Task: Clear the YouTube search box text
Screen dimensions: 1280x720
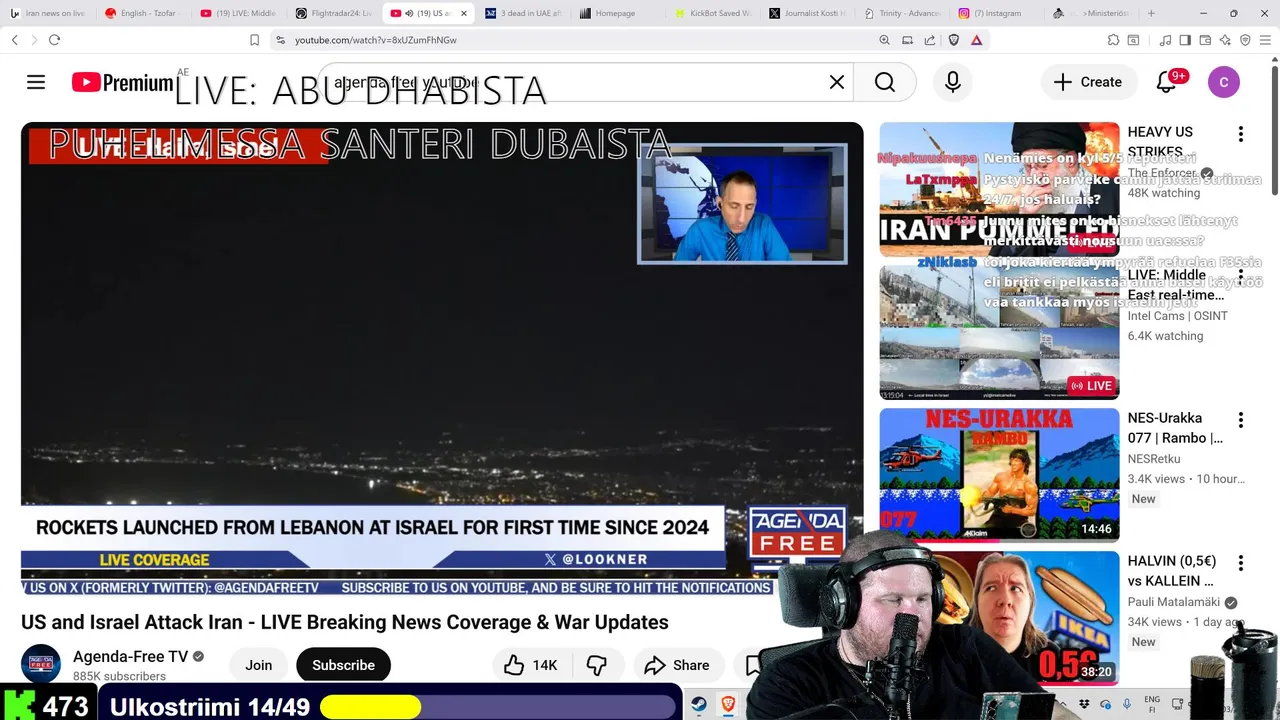Action: point(837,82)
